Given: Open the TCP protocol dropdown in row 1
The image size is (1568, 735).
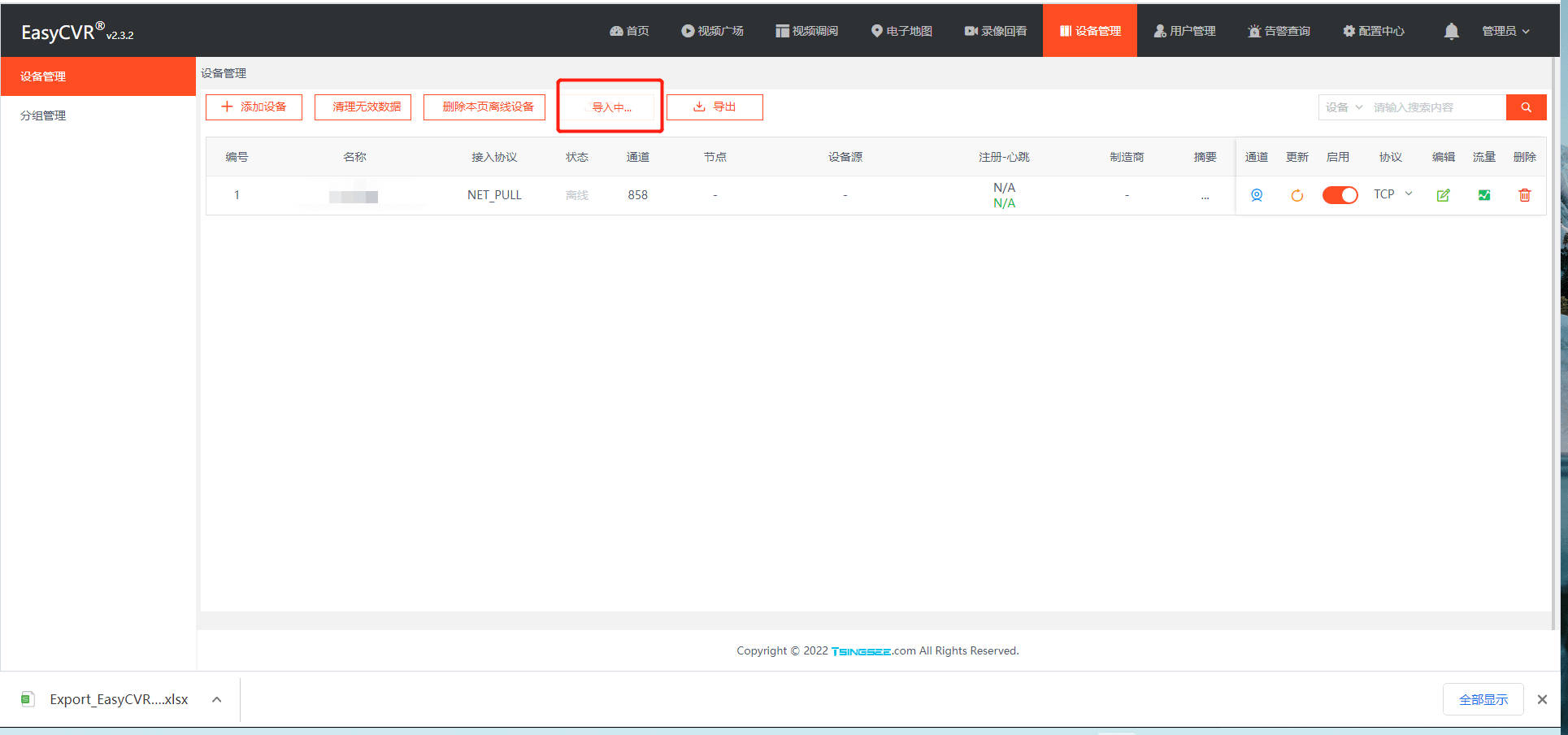Looking at the screenshot, I should click(1392, 194).
